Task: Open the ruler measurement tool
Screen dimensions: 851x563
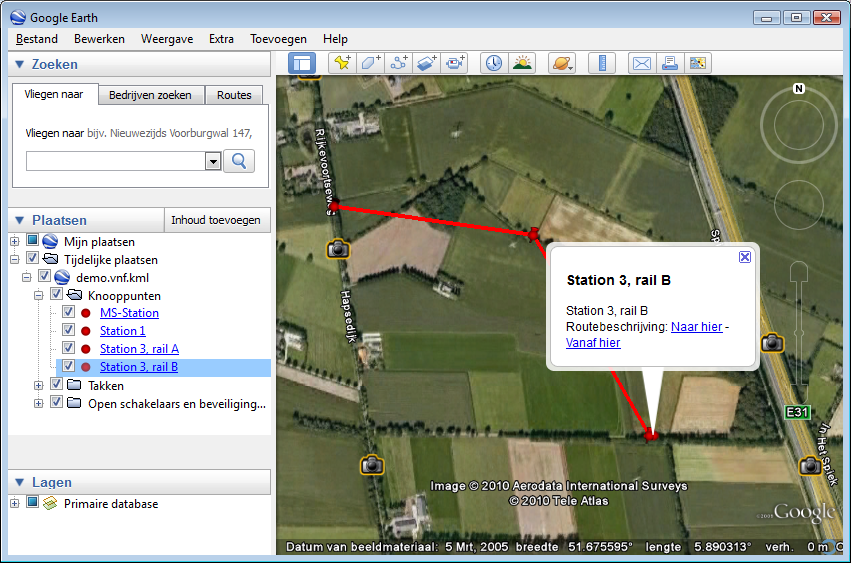Action: point(602,63)
